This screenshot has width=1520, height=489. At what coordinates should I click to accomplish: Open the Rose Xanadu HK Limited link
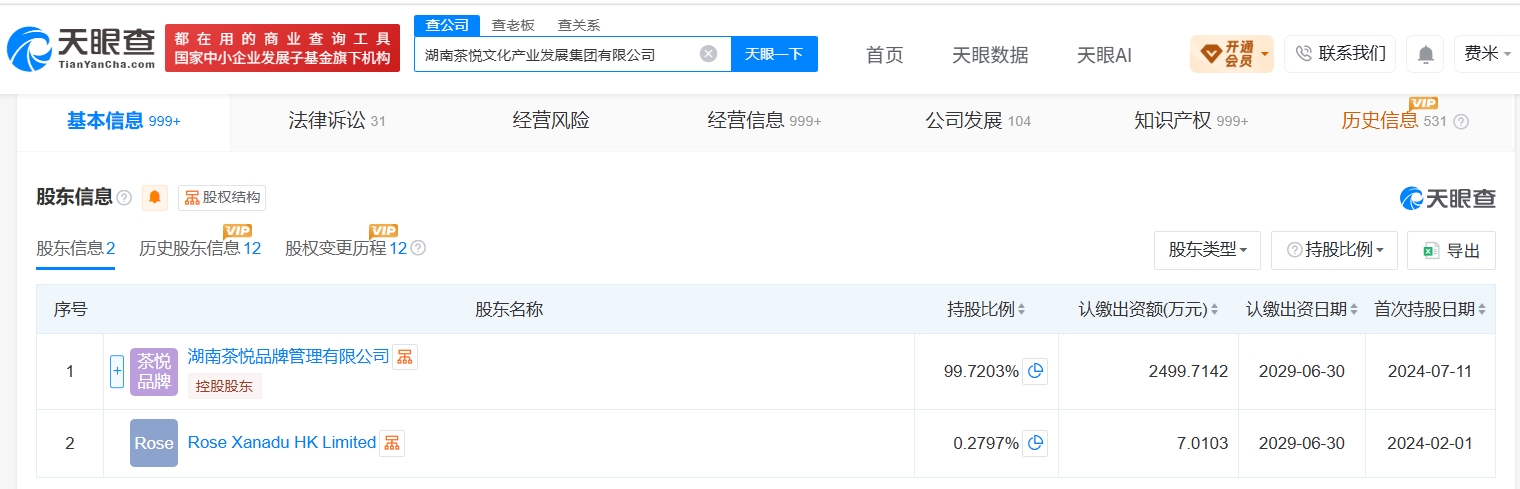pyautogui.click(x=282, y=442)
